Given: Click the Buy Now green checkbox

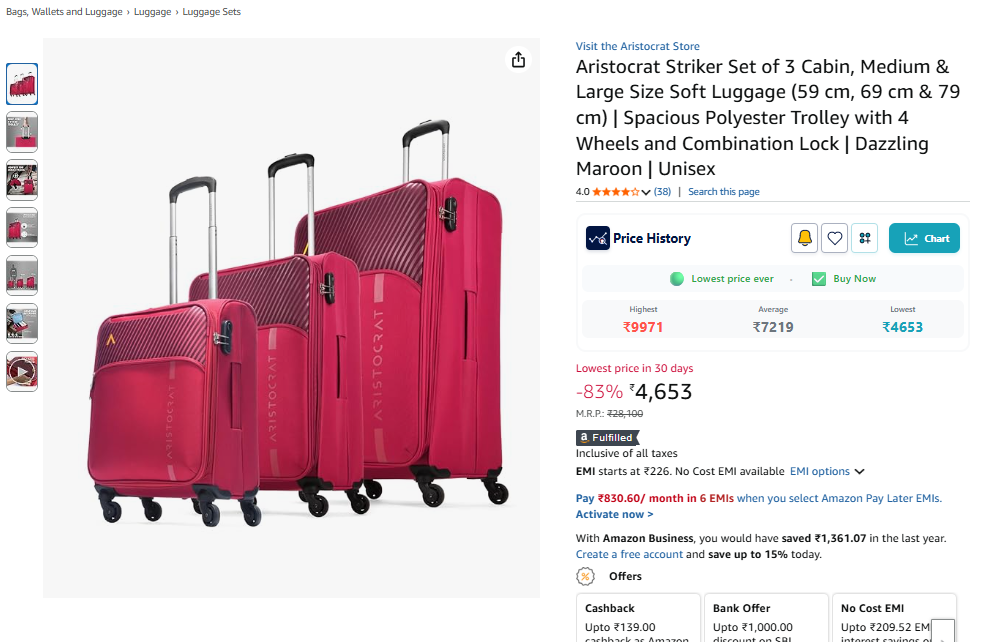Looking at the screenshot, I should pos(819,279).
